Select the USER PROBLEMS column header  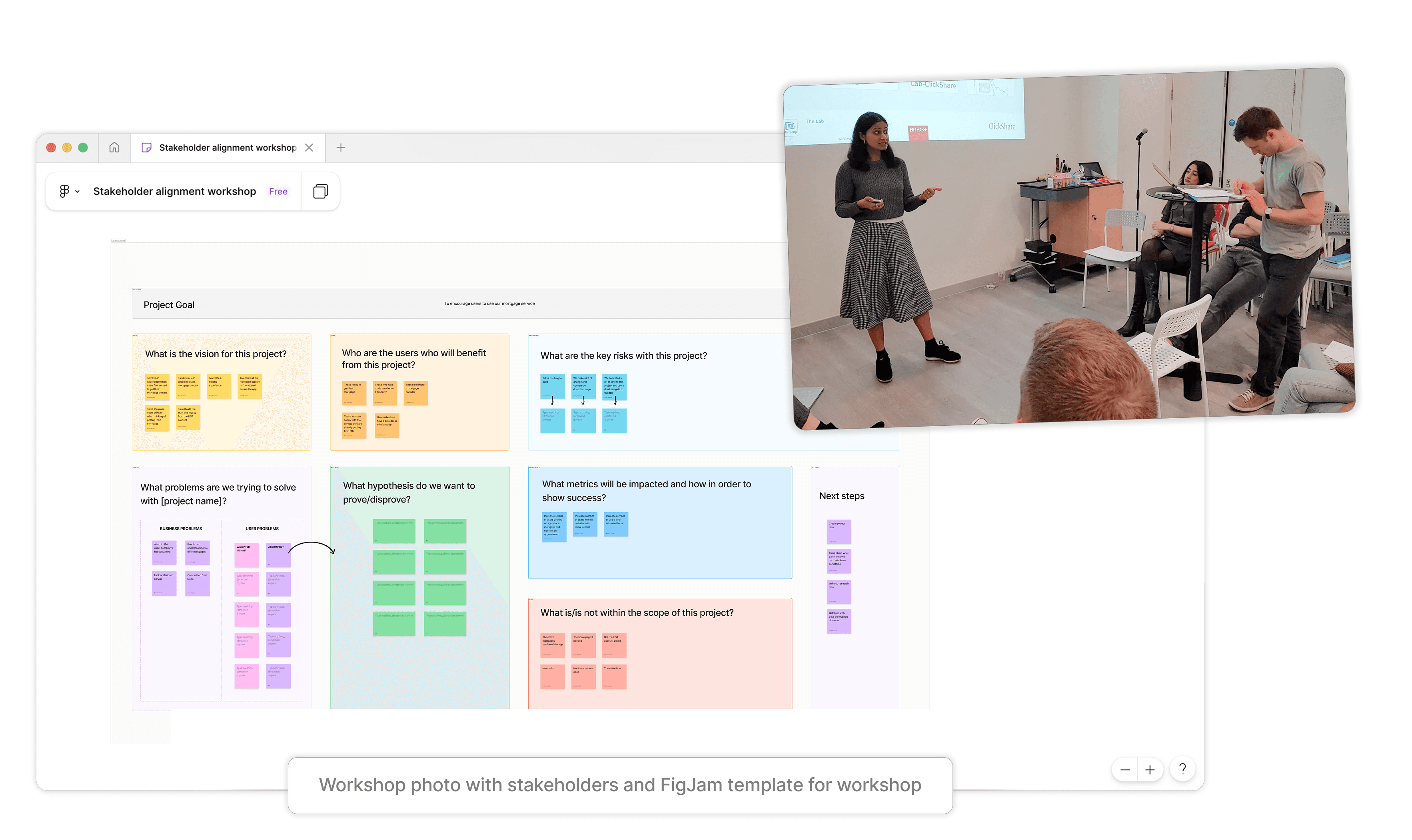[x=262, y=529]
